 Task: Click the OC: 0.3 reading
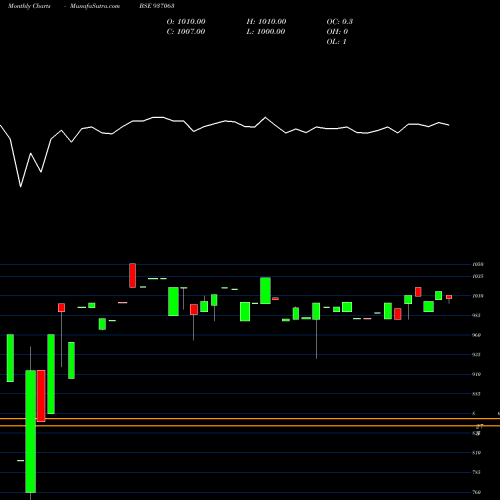coord(340,21)
